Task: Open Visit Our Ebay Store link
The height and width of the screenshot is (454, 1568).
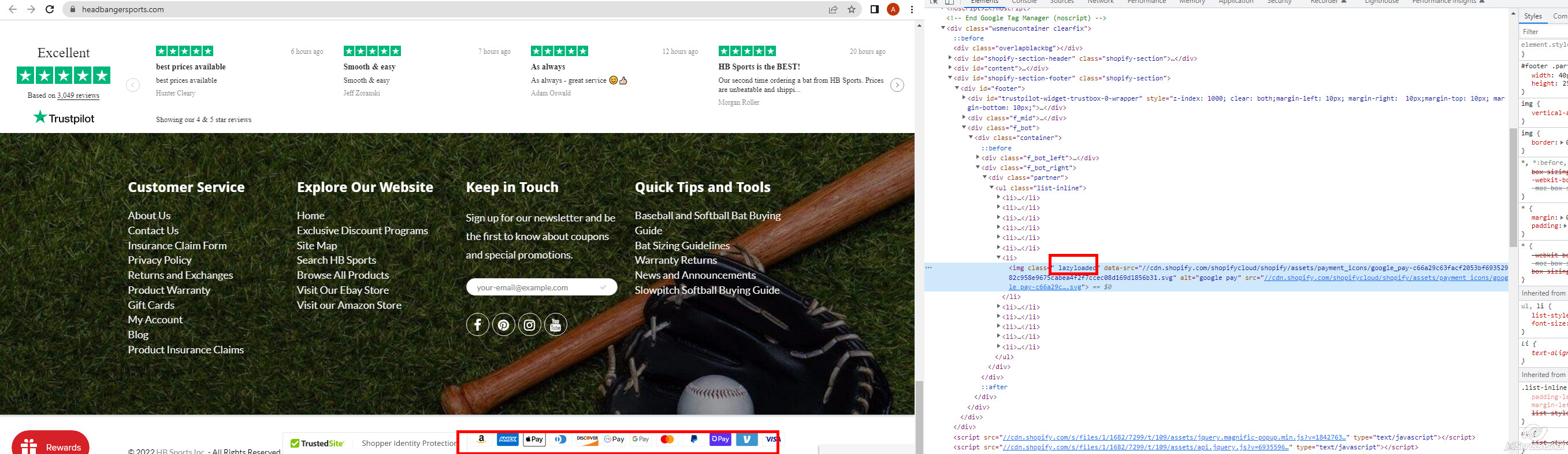Action: tap(343, 291)
